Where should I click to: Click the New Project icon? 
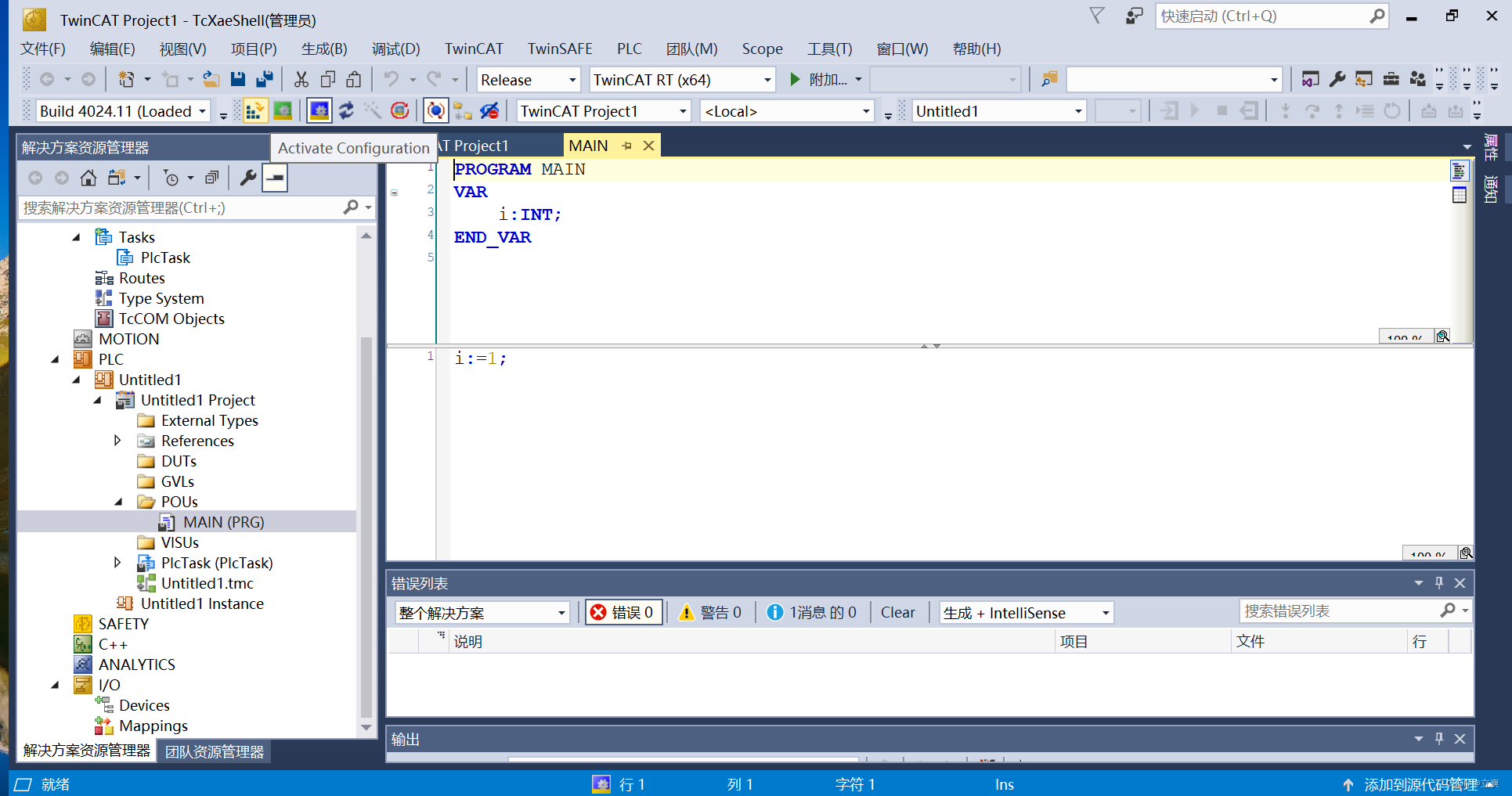point(126,79)
